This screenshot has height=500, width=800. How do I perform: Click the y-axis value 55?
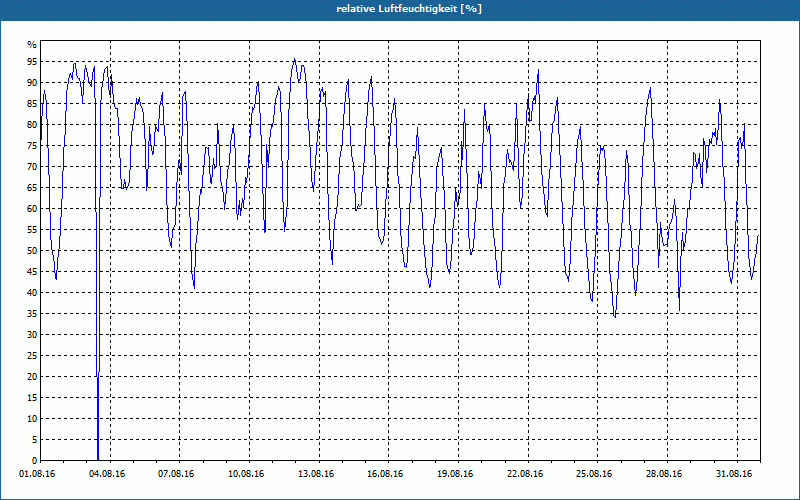coord(32,230)
